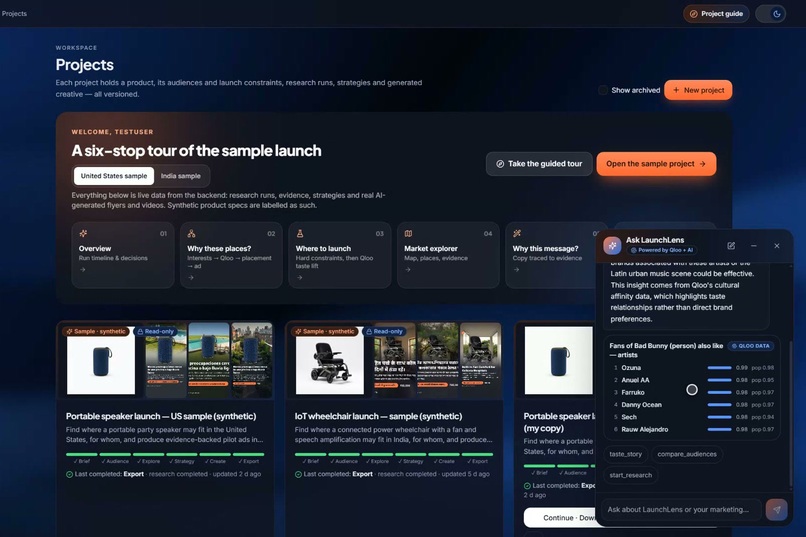The image size is (806, 537).
Task: Click the Powered by Qloo + AI badge
Action: tap(662, 250)
